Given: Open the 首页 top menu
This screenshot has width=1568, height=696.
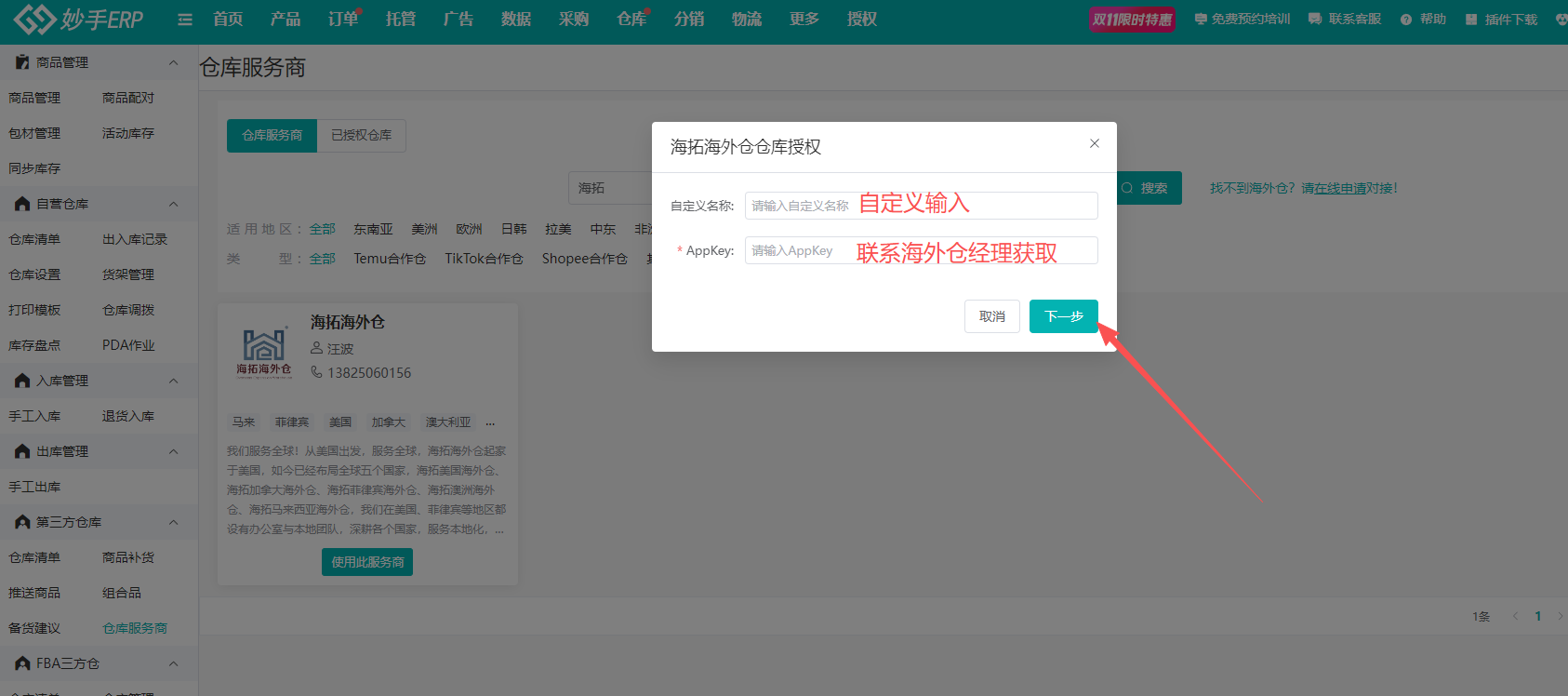Looking at the screenshot, I should click(x=228, y=19).
